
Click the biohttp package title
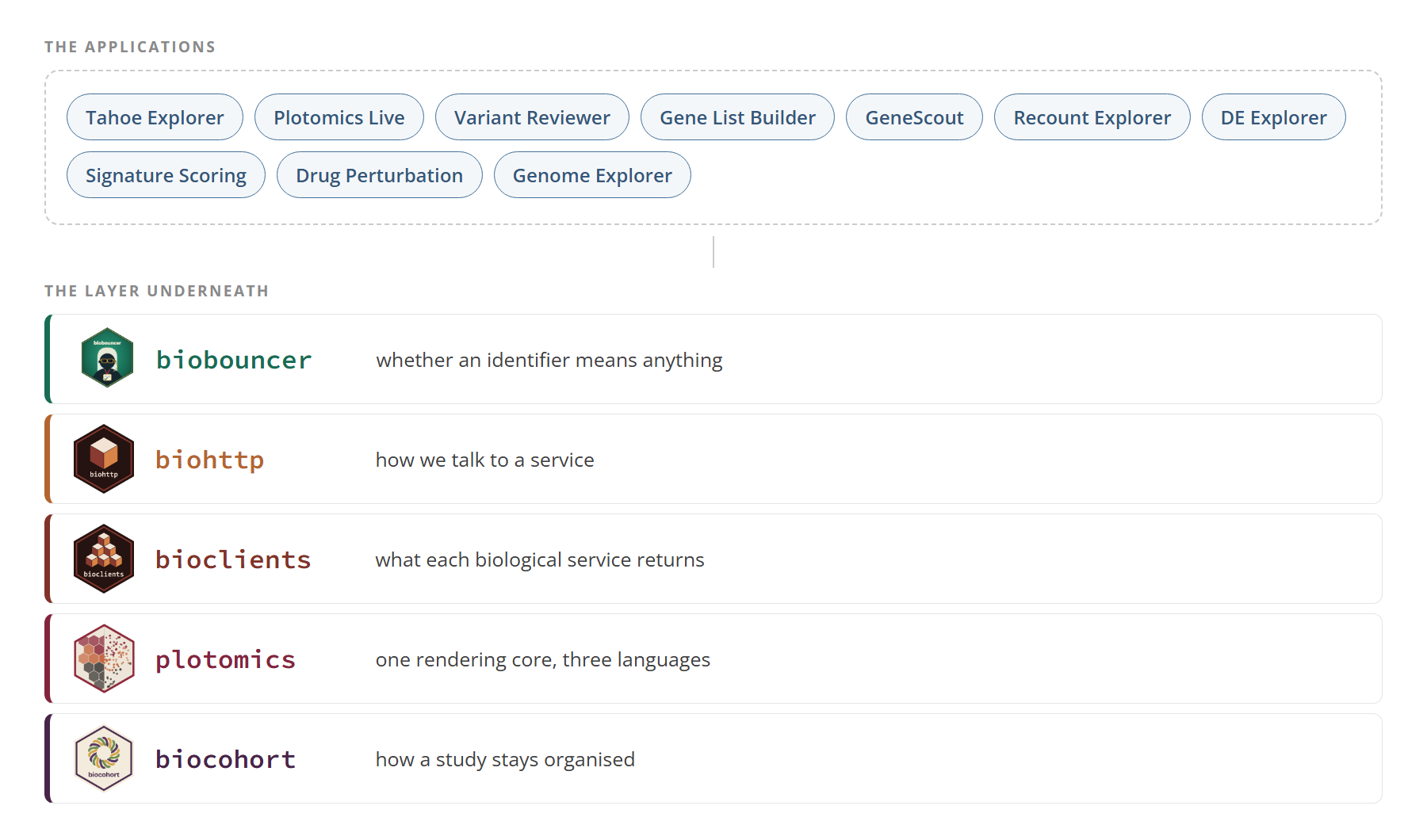coord(210,460)
